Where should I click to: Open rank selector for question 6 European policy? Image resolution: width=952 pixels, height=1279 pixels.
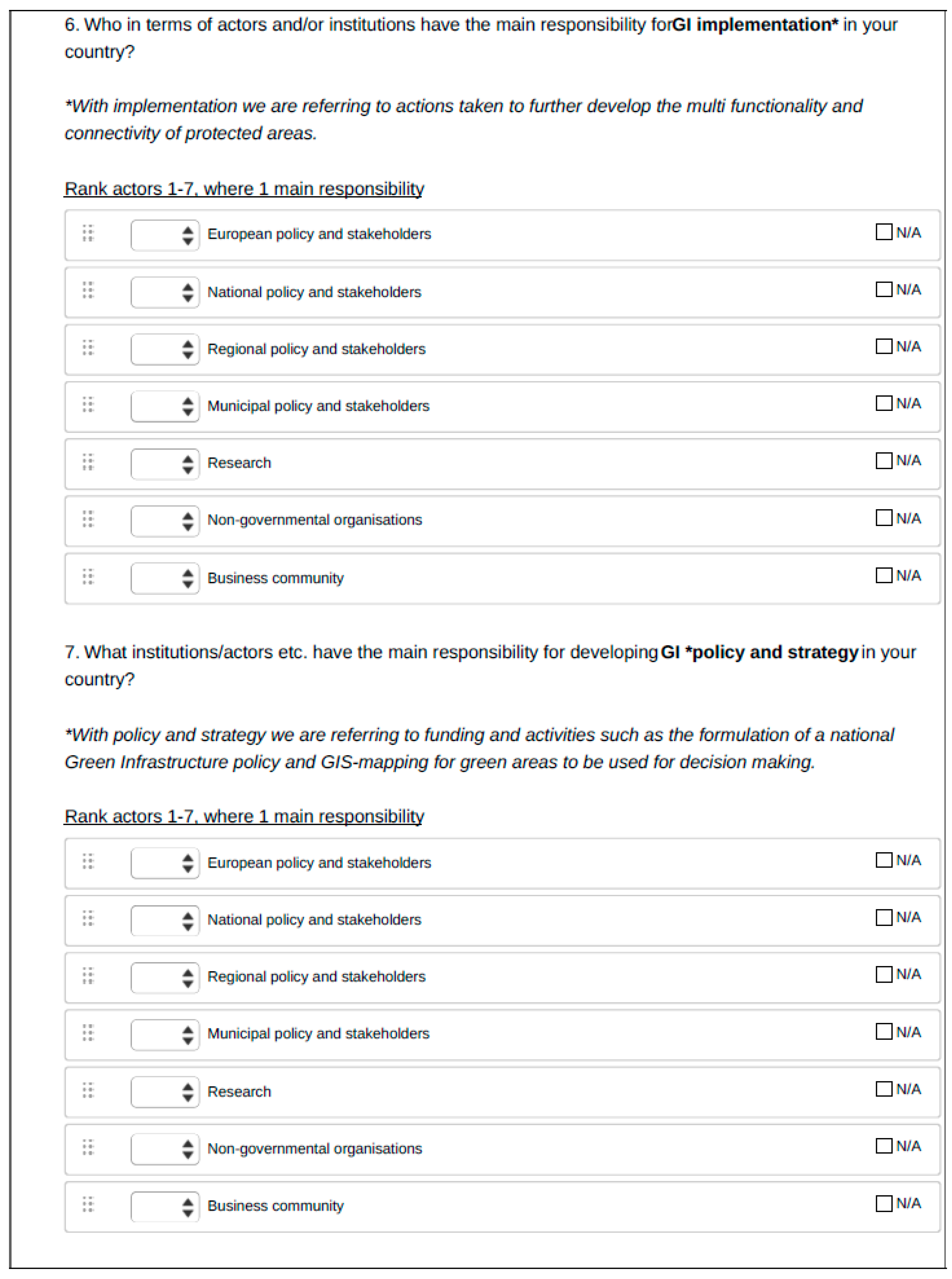click(x=165, y=235)
